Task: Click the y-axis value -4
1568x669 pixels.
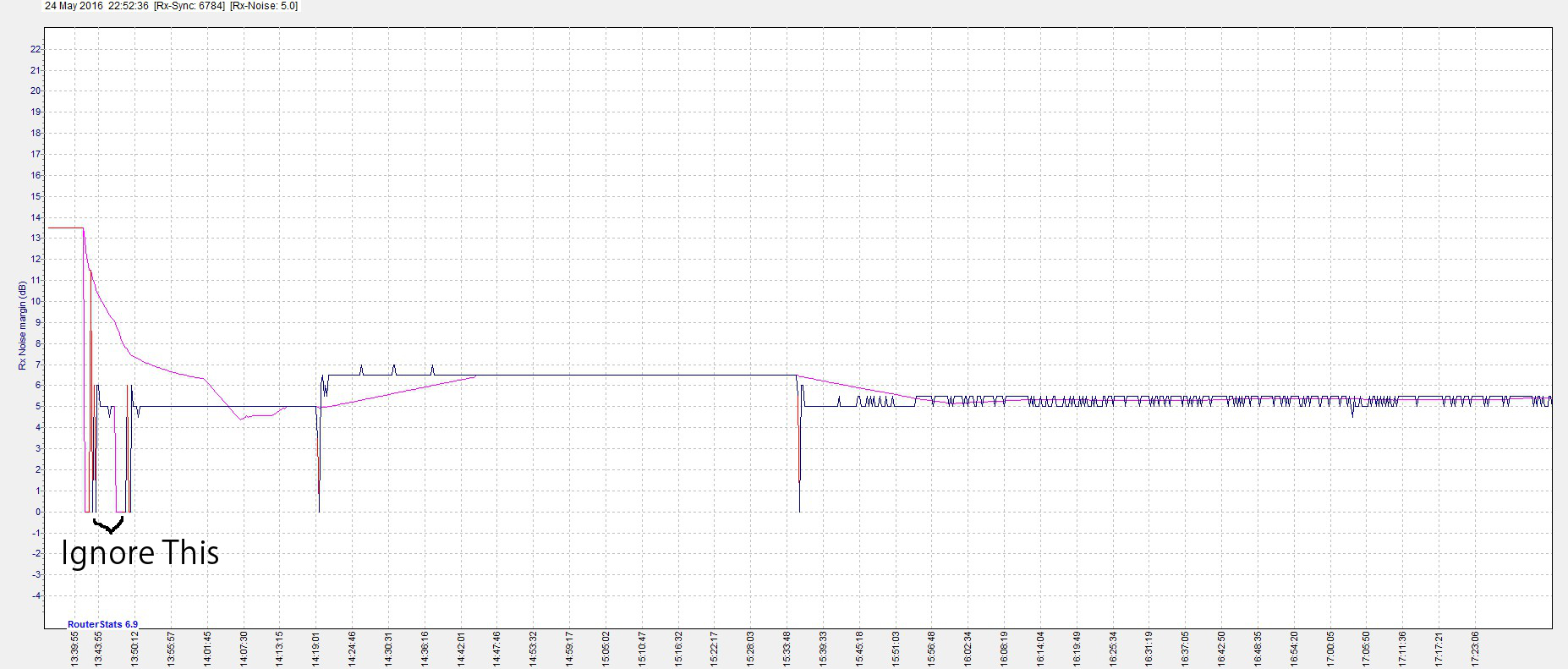Action: point(36,595)
